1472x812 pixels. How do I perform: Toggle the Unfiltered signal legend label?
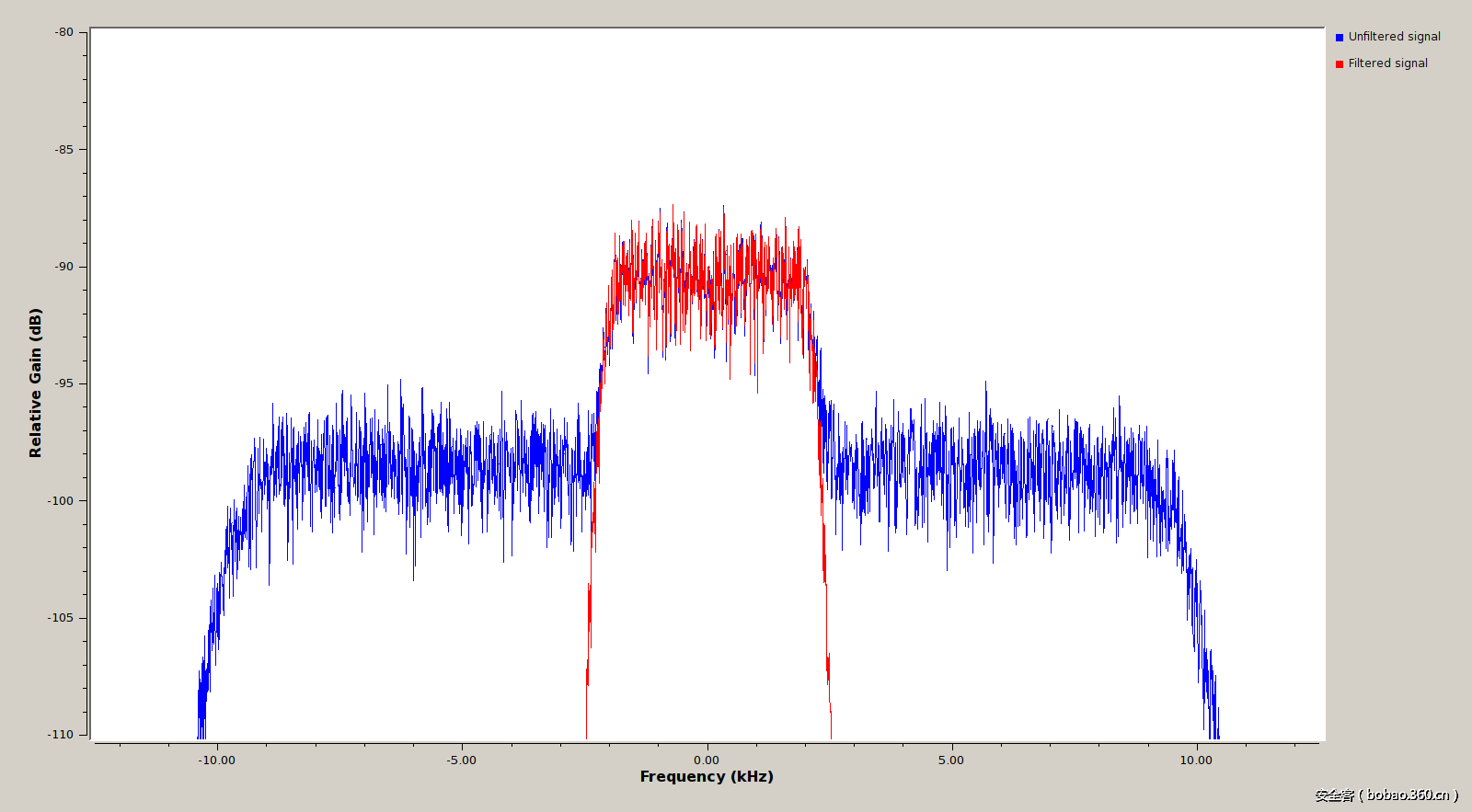(x=1394, y=37)
